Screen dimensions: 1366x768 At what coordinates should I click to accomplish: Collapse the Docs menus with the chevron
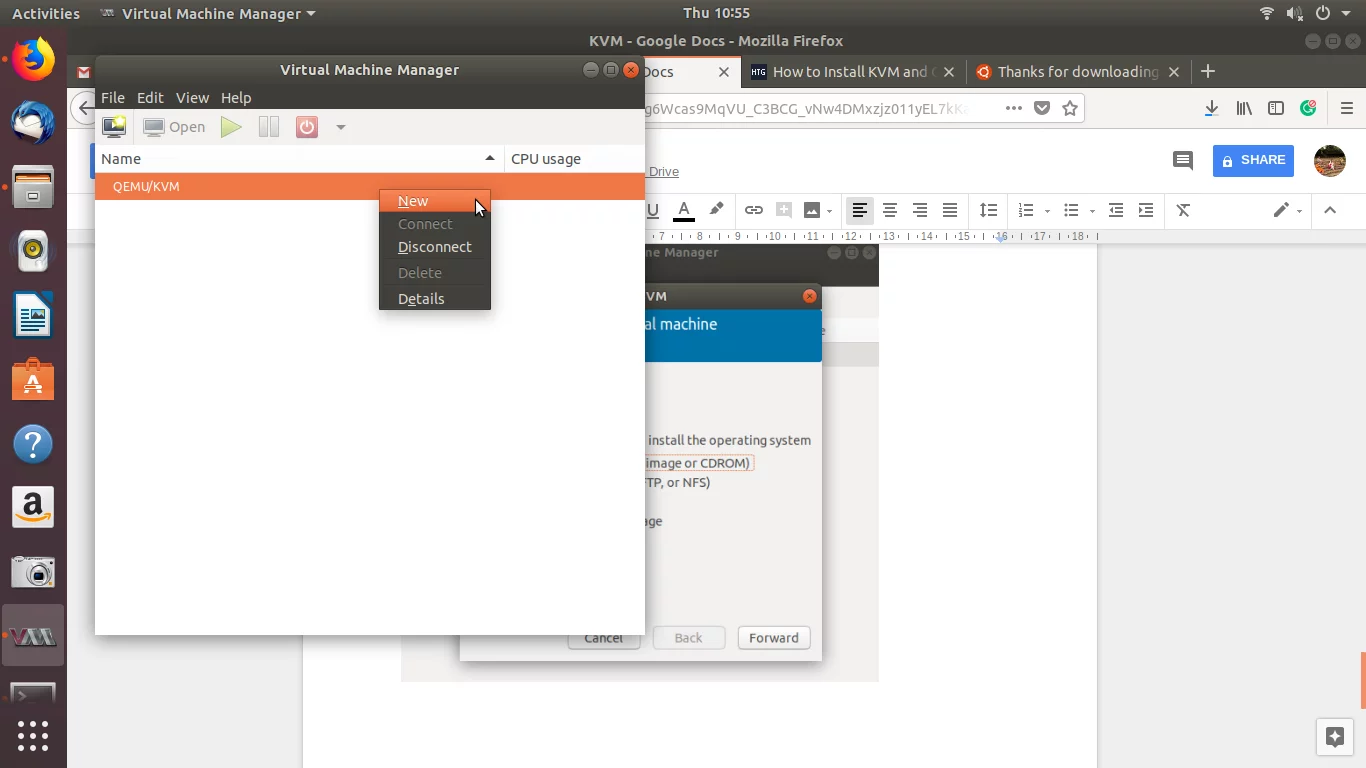pyautogui.click(x=1330, y=210)
